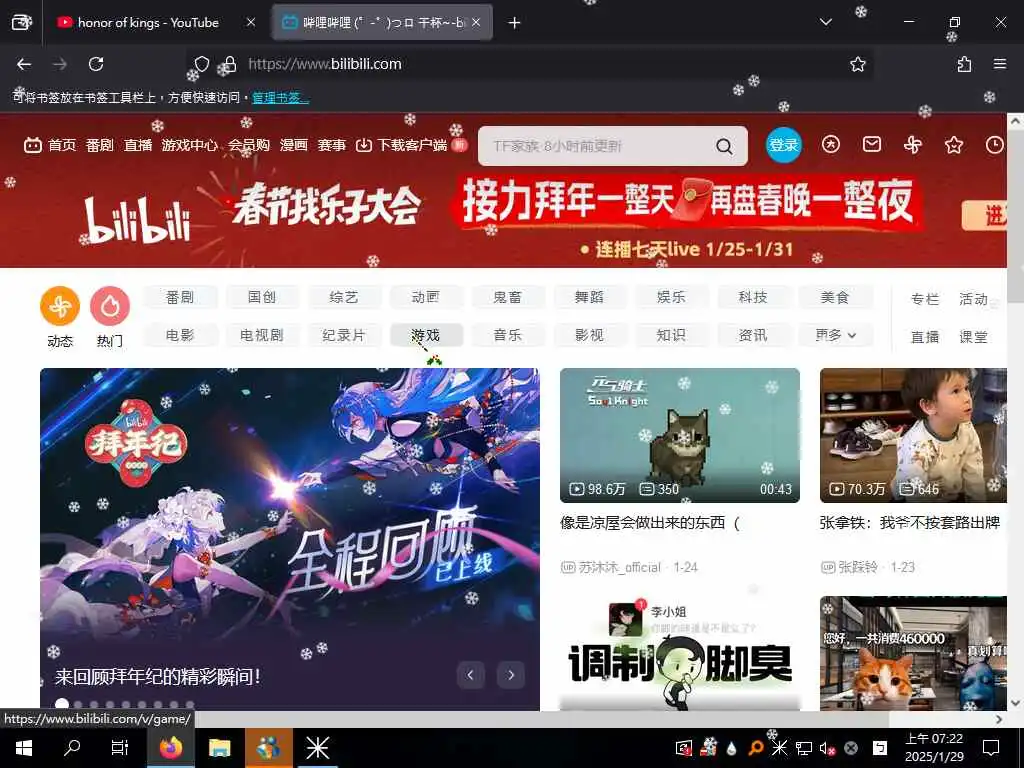Click the orange 动态 circle icon

(60, 306)
